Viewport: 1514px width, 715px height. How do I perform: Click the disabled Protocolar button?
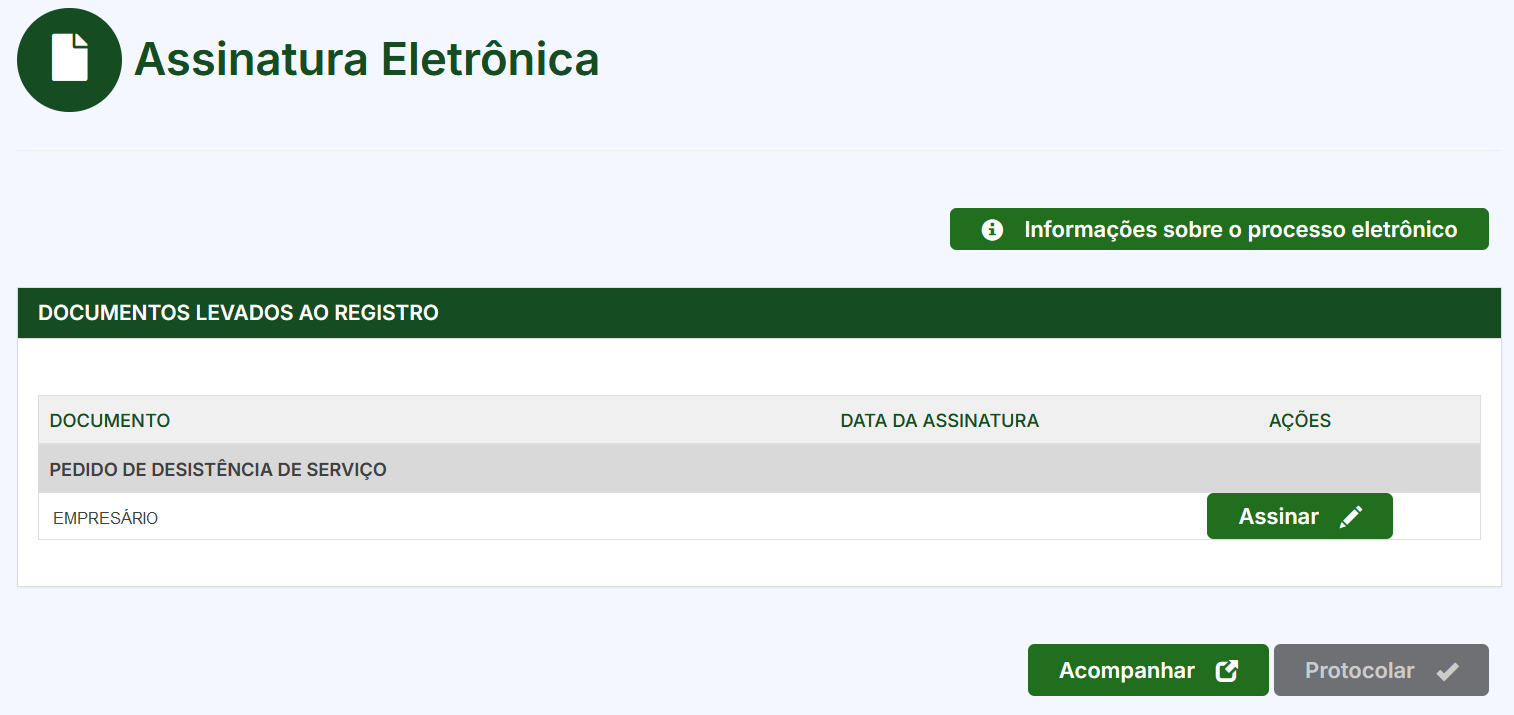(1381, 670)
